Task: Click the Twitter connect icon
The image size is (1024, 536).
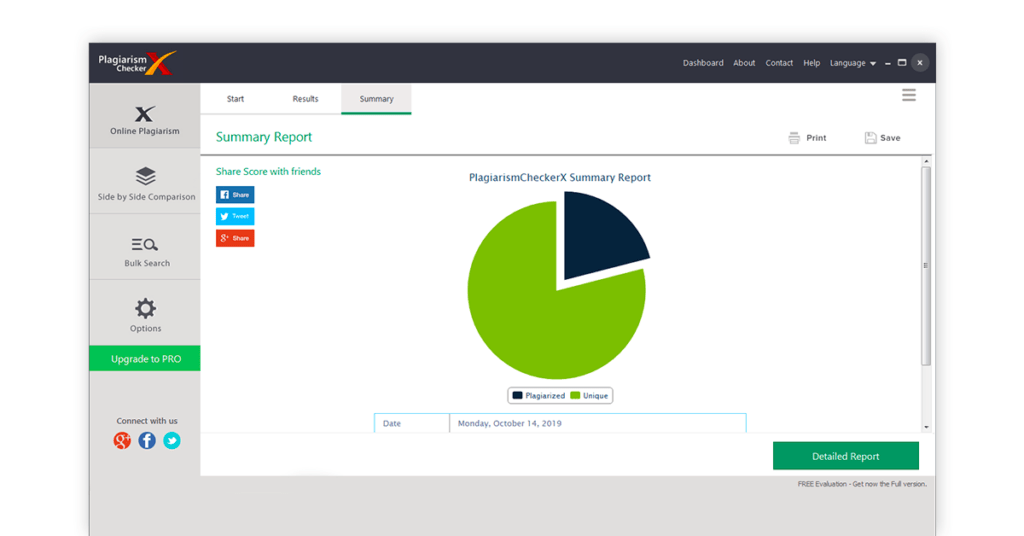Action: (x=172, y=440)
